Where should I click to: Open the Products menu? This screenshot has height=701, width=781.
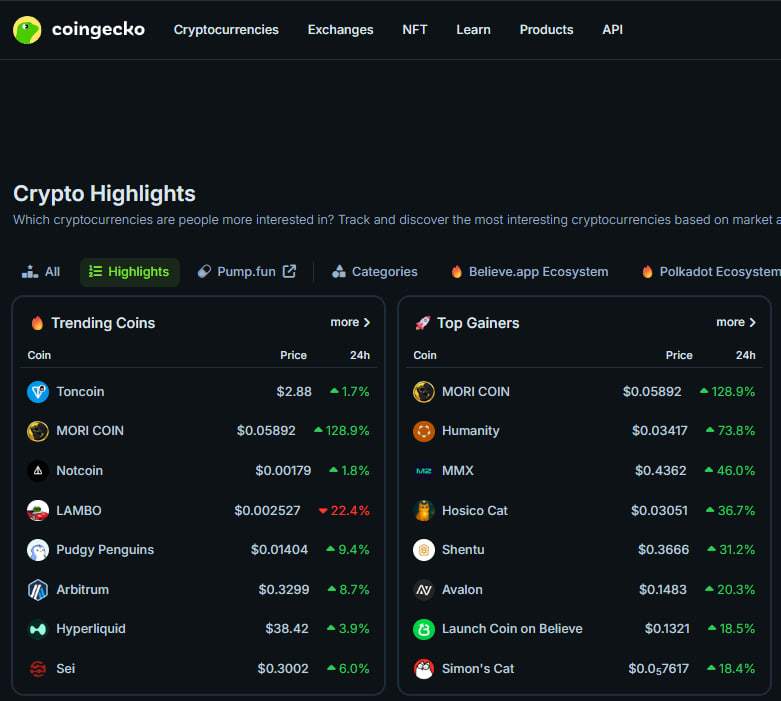pyautogui.click(x=546, y=30)
